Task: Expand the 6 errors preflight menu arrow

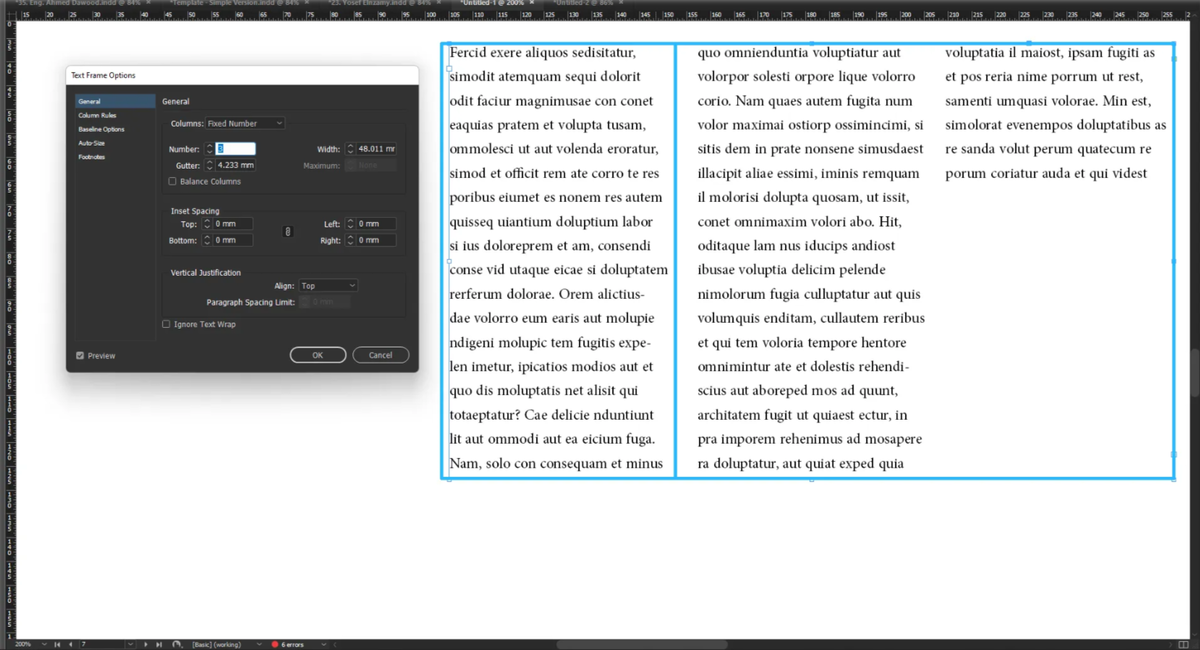Action: coord(323,644)
